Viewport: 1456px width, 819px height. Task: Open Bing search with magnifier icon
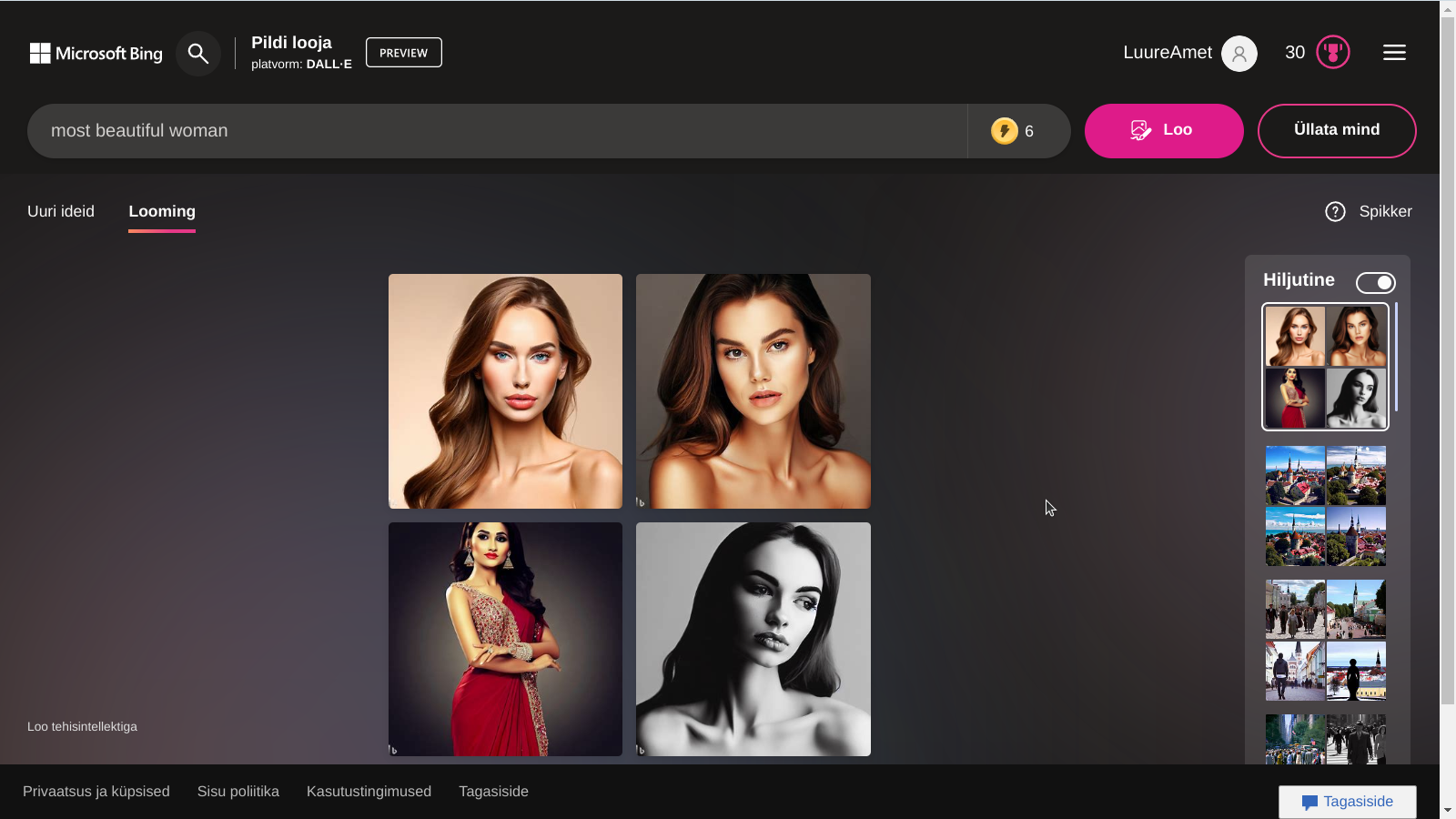click(x=198, y=54)
